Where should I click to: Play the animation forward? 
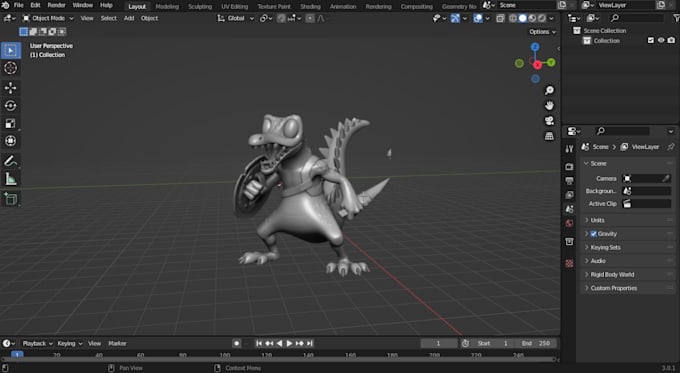tap(289, 343)
